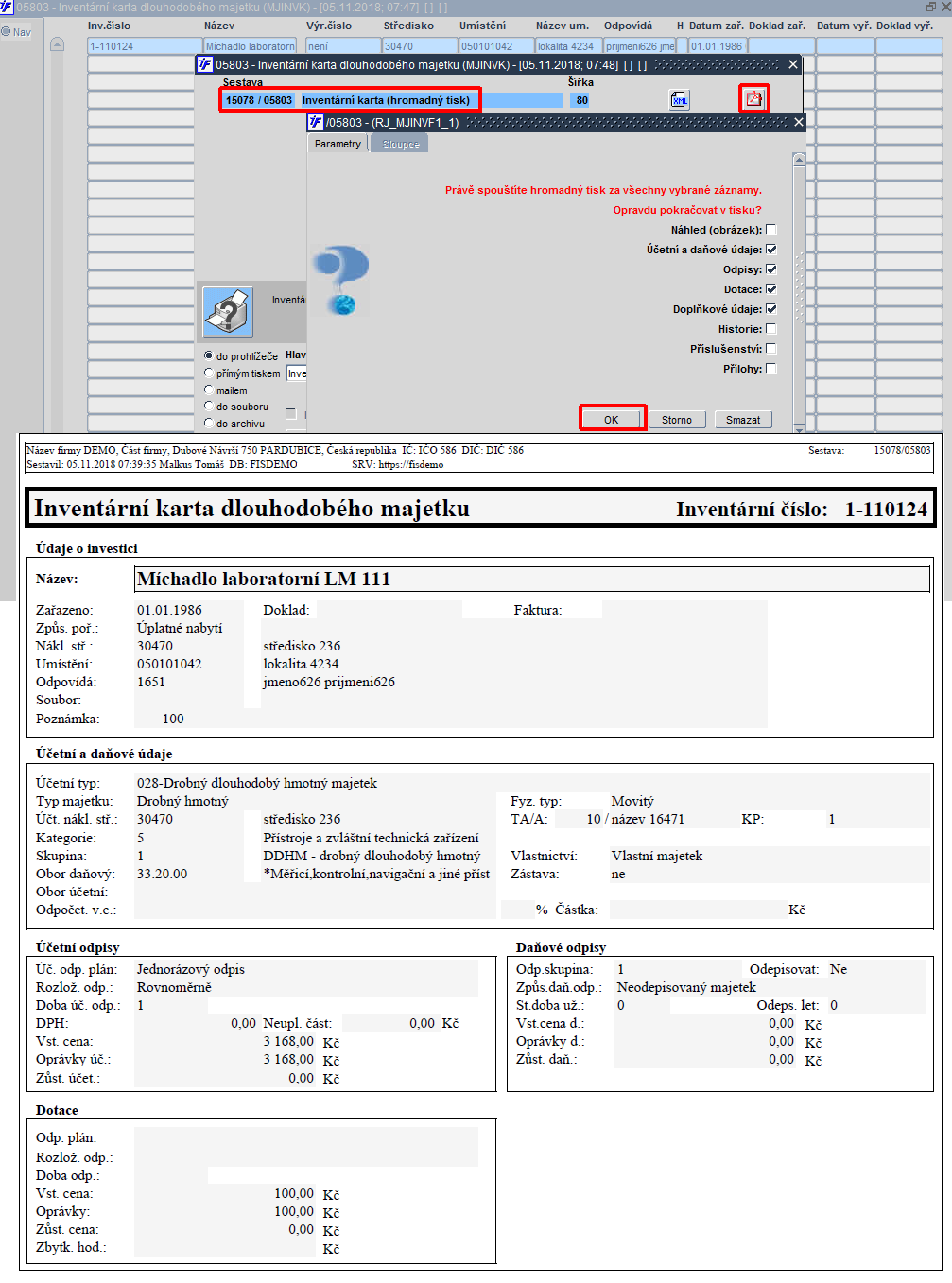Screen dimensions: 952x1283
Task: Check the Přílohy checkbox
Action: [770, 369]
